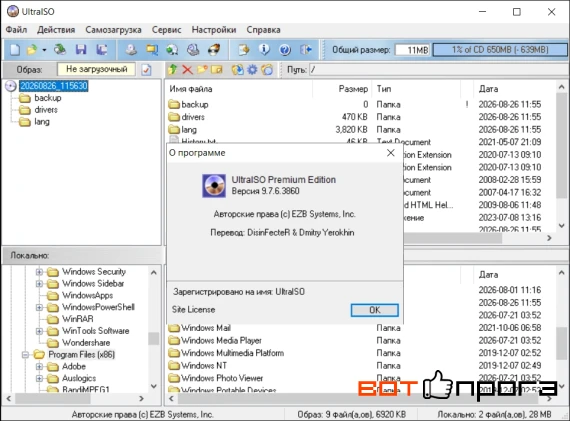Go up one folder level icon

[x=173, y=69]
